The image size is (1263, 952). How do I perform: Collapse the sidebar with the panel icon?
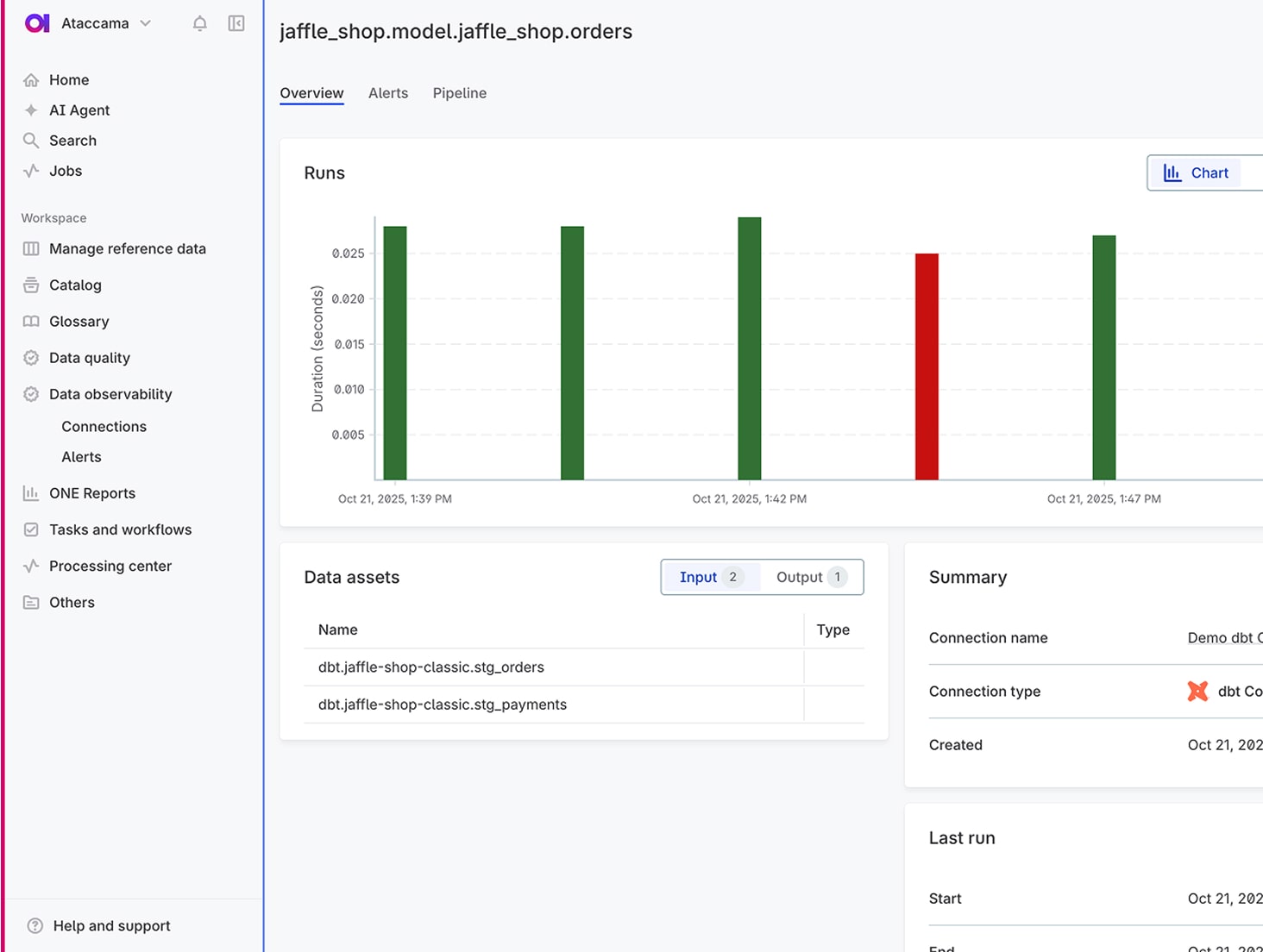click(x=236, y=23)
